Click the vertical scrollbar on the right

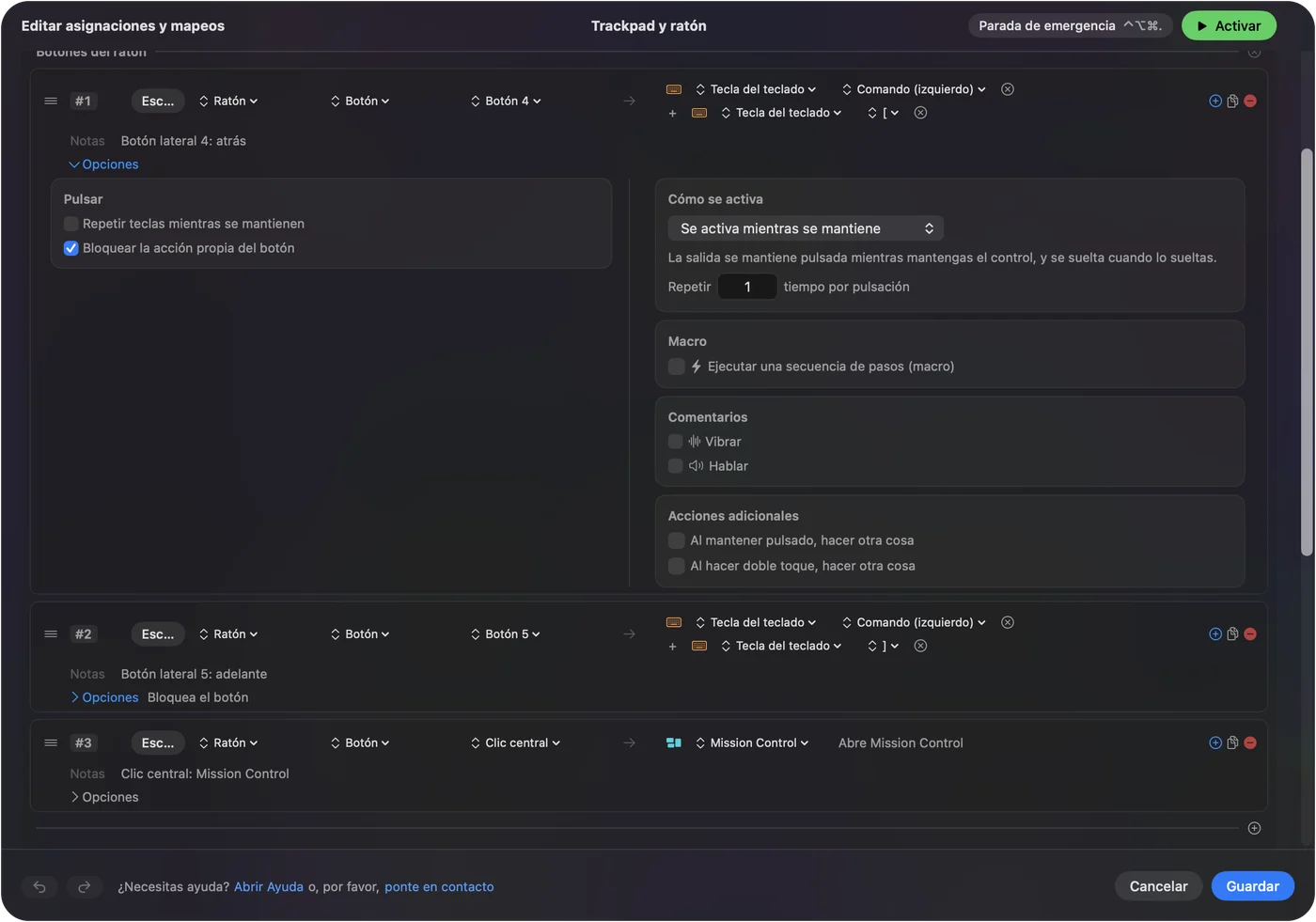click(1307, 352)
